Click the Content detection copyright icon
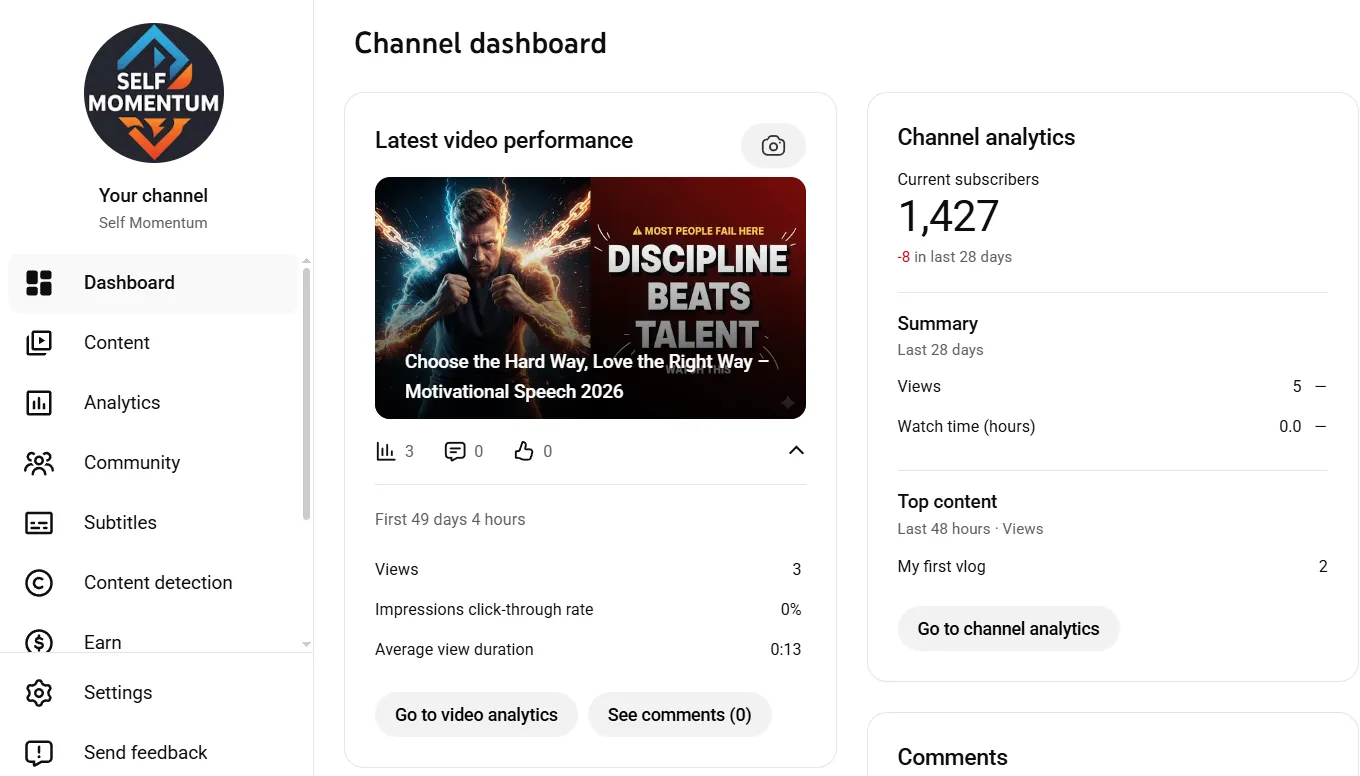The width and height of the screenshot is (1360, 776). (39, 583)
